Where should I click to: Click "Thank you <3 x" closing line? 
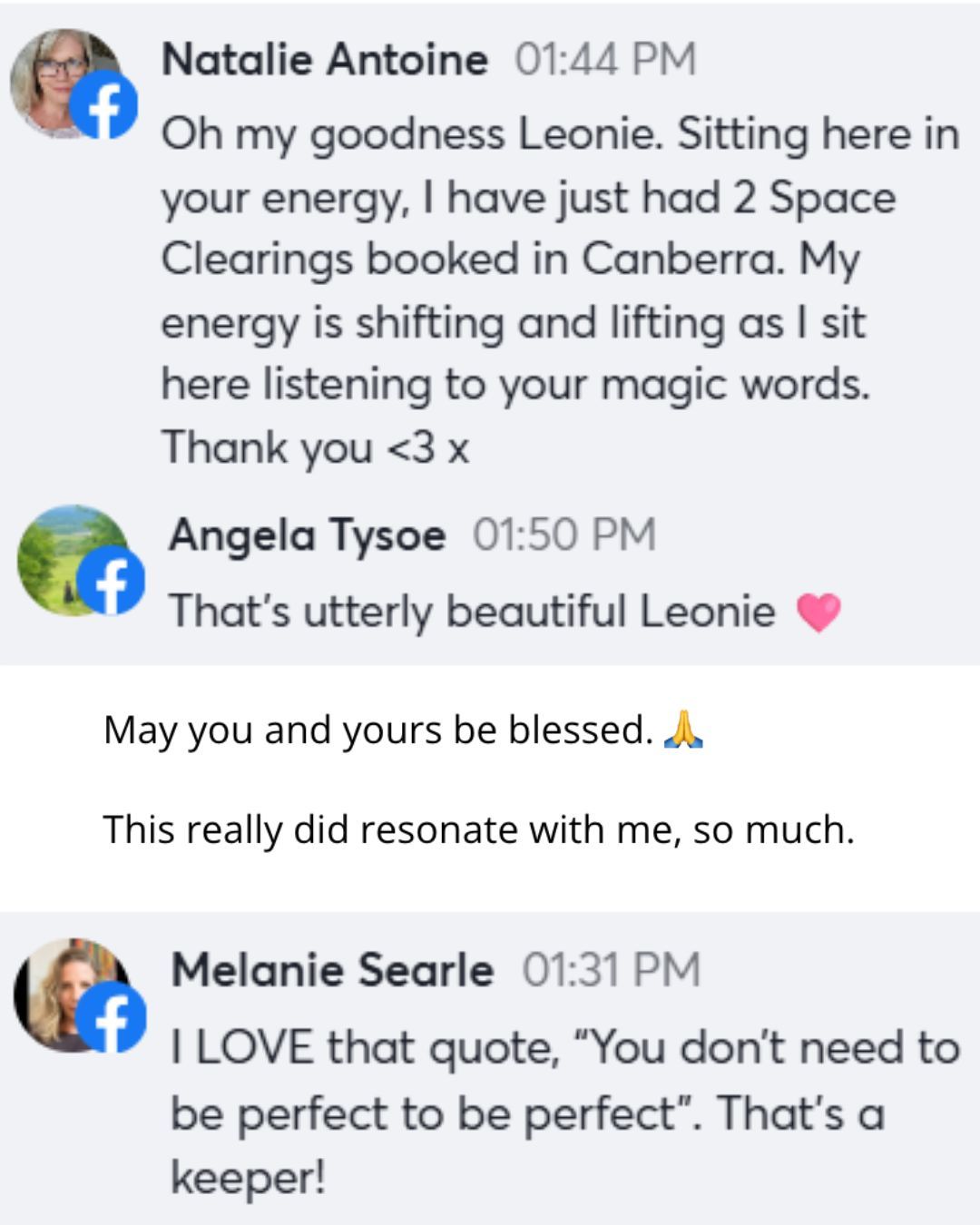point(315,448)
